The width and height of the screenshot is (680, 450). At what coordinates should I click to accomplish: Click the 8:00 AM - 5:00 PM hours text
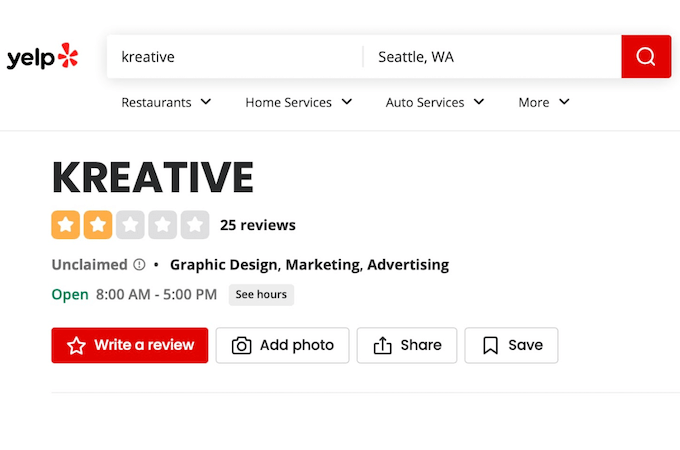156,294
